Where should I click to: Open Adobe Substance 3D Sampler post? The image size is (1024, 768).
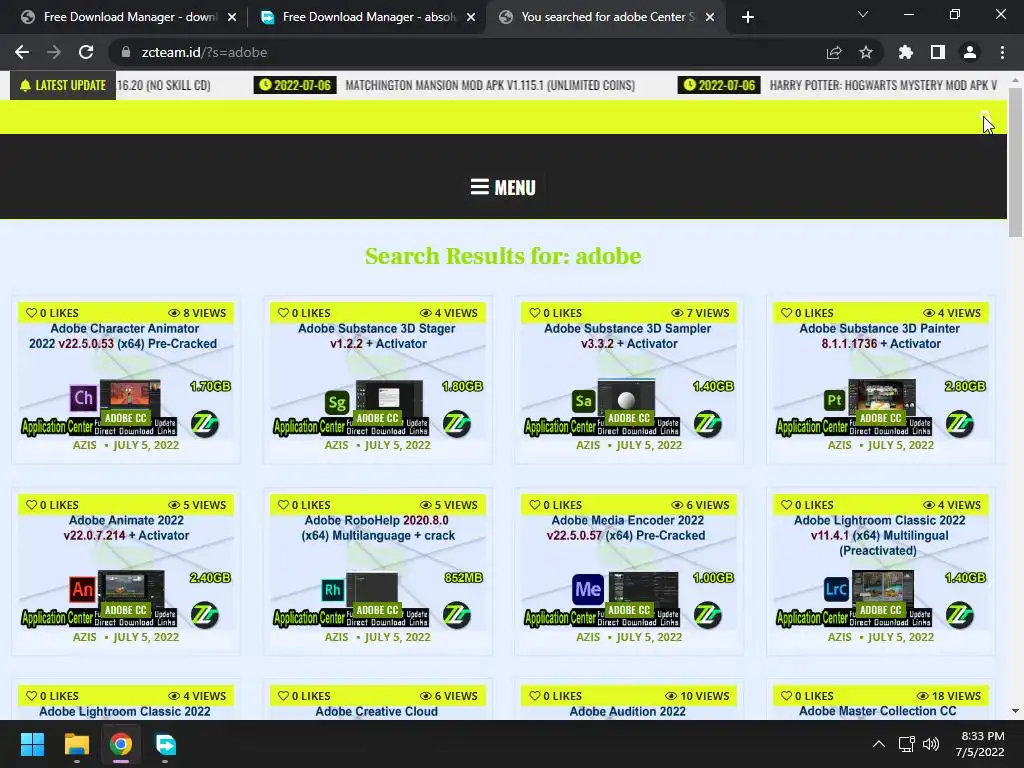[x=628, y=336]
